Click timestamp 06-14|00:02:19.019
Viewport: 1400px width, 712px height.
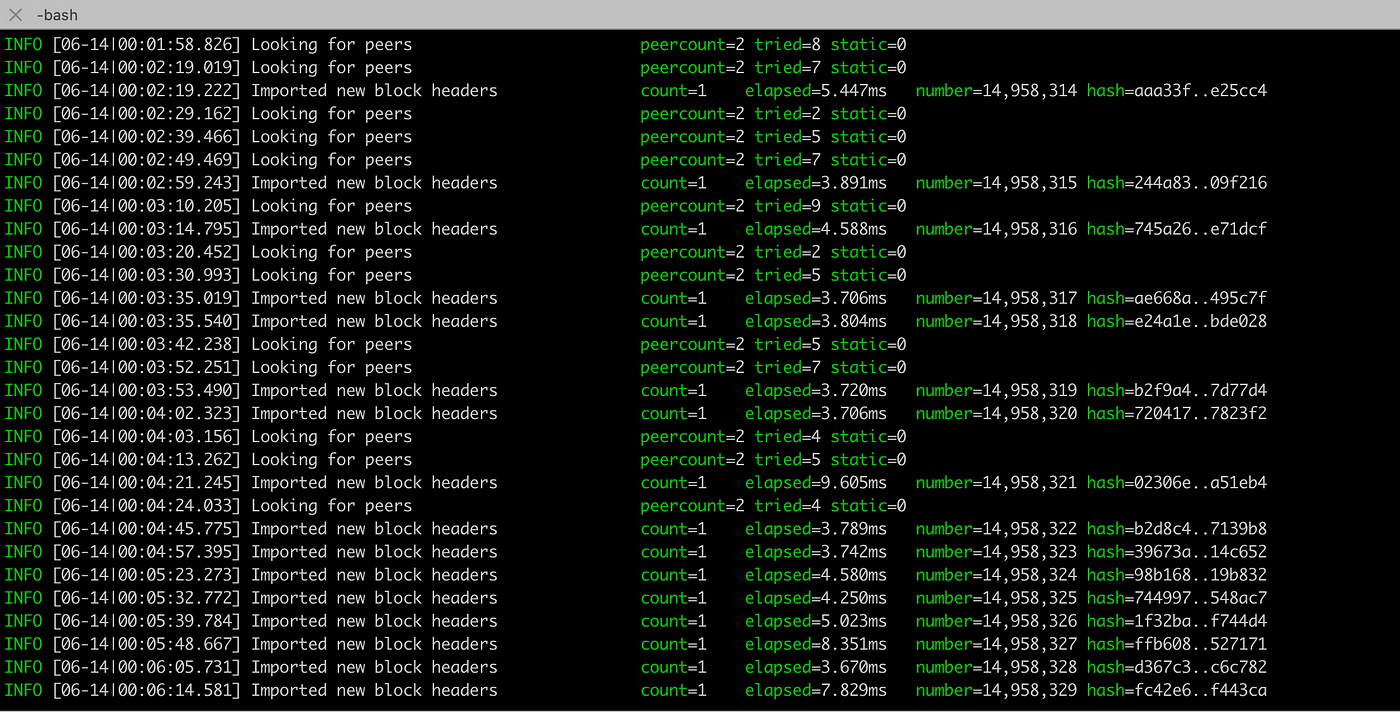pyautogui.click(x=146, y=68)
